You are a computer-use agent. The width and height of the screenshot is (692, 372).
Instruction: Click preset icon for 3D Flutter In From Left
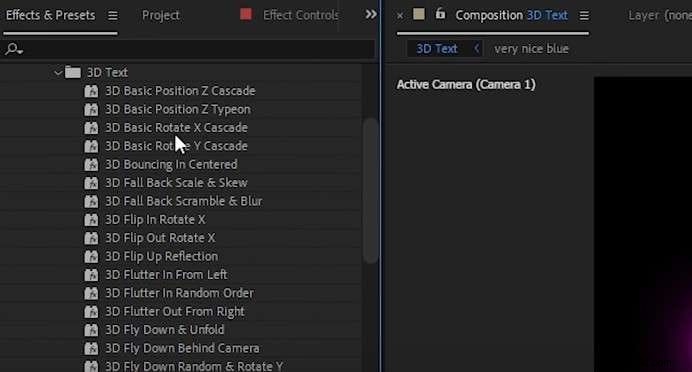click(91, 275)
